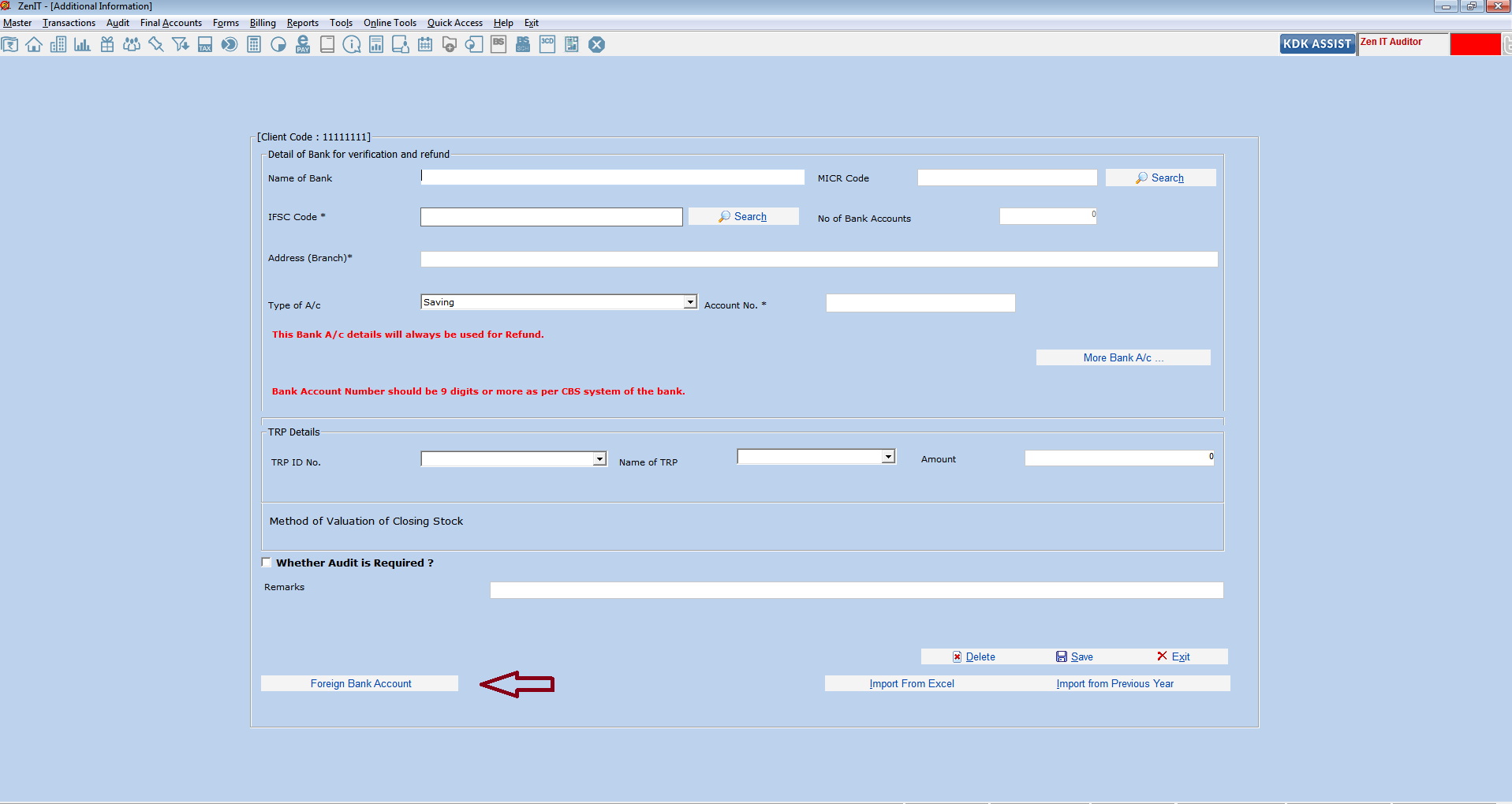
Task: Click the Save button
Action: [x=1074, y=656]
